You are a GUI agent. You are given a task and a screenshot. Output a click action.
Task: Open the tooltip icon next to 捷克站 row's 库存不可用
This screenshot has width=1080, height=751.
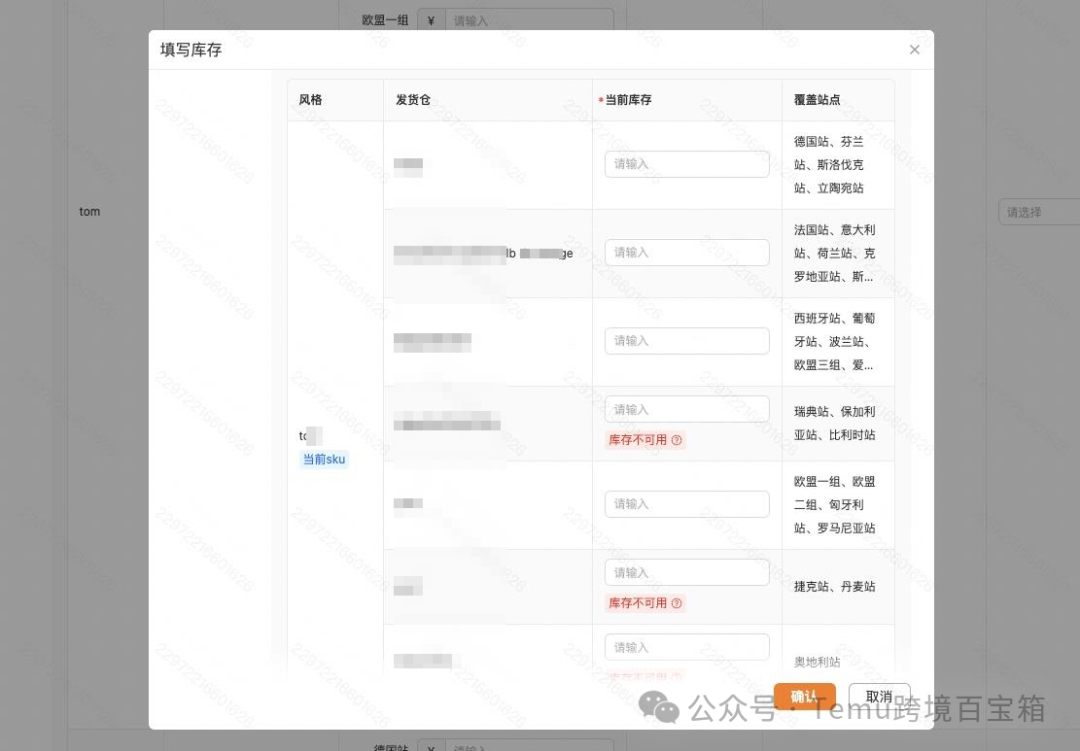click(678, 603)
